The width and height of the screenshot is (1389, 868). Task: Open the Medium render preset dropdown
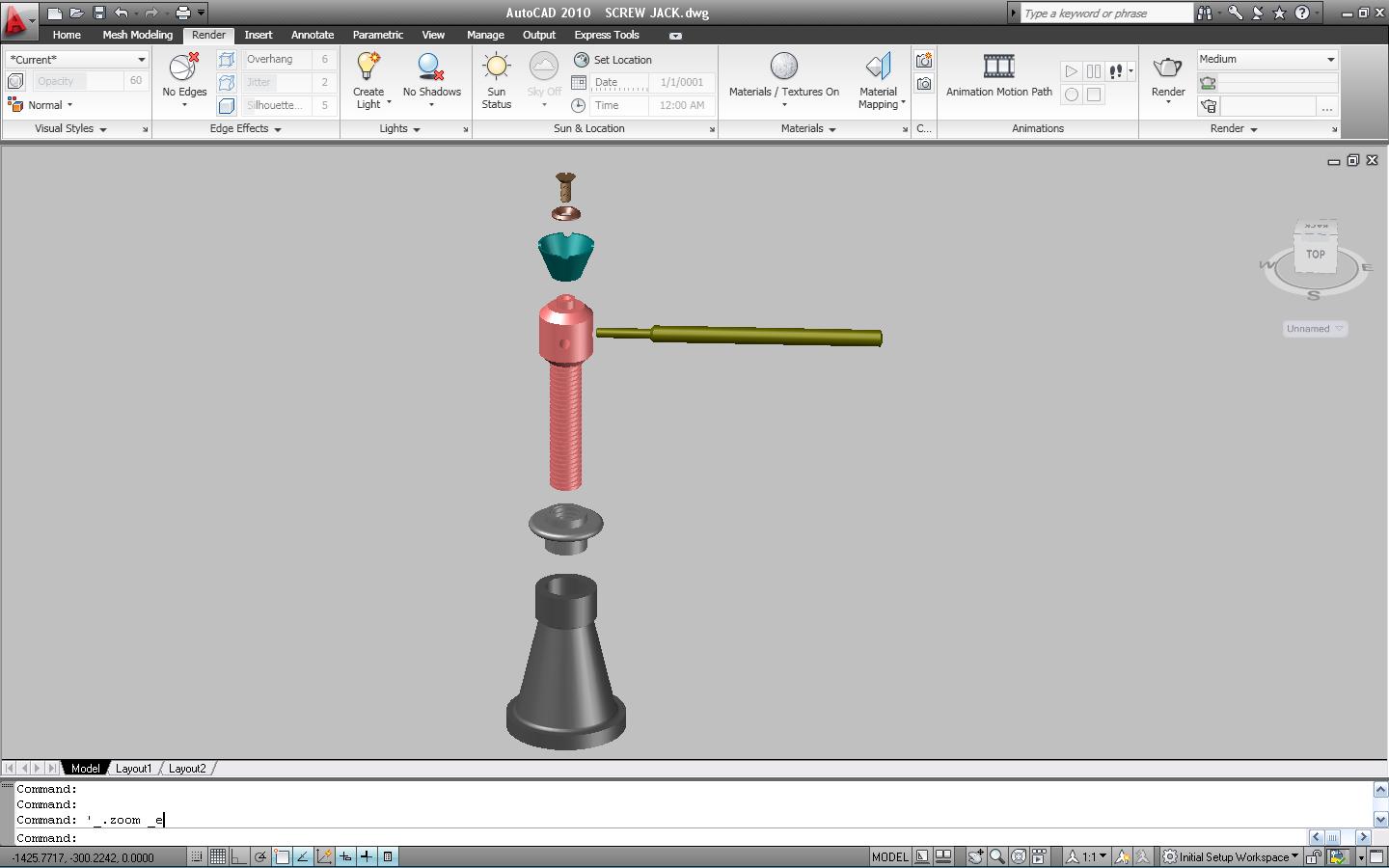click(x=1267, y=59)
